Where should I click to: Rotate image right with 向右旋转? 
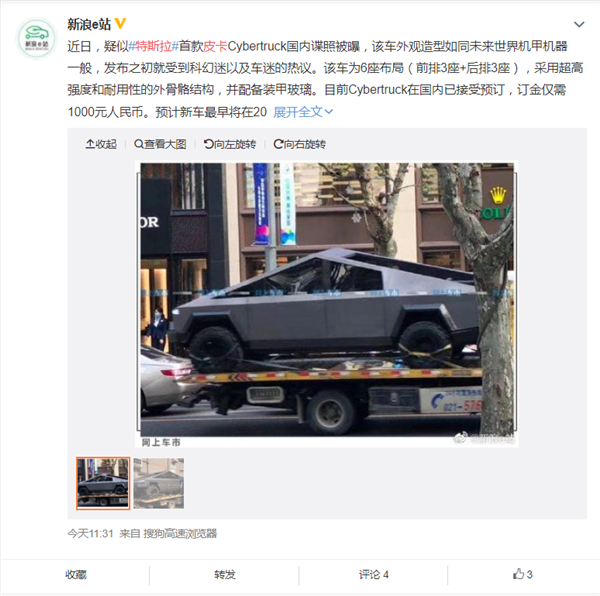click(x=300, y=144)
